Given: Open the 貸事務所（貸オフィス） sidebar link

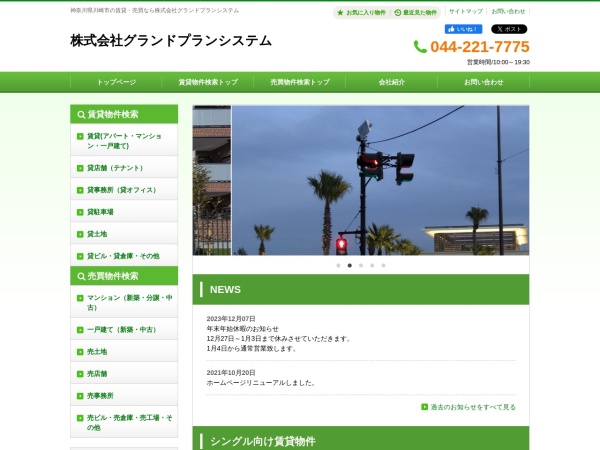Looking at the screenshot, I should [124, 190].
